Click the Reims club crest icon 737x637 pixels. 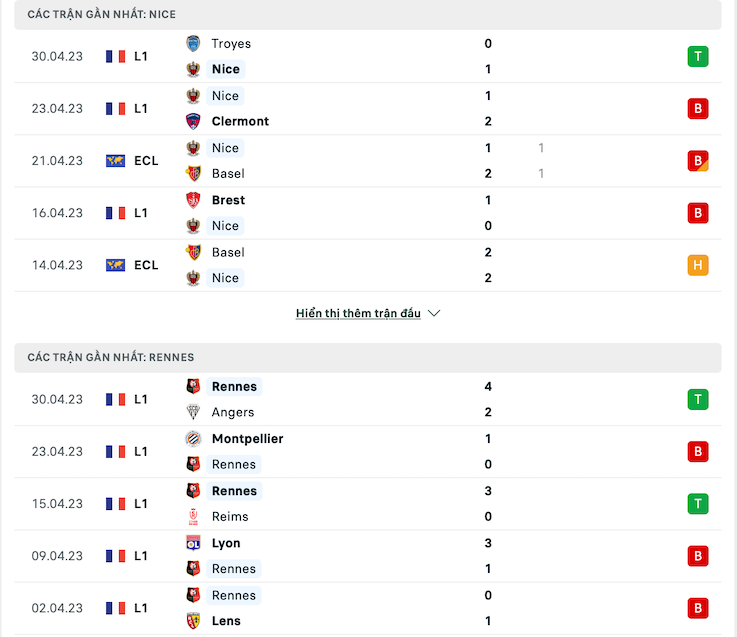193,517
